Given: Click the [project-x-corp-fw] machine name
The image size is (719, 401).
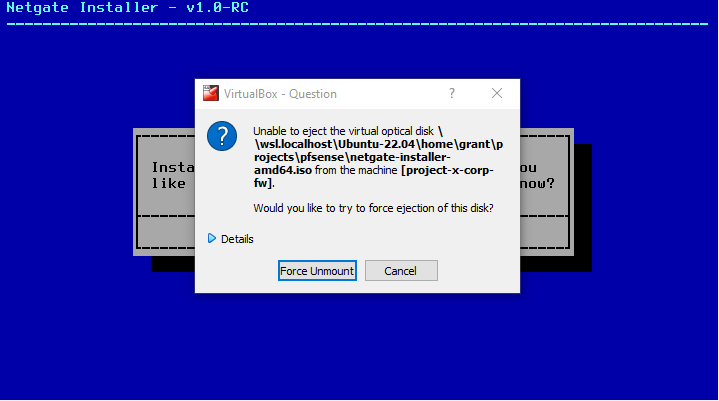Looking at the screenshot, I should click(x=374, y=176).
